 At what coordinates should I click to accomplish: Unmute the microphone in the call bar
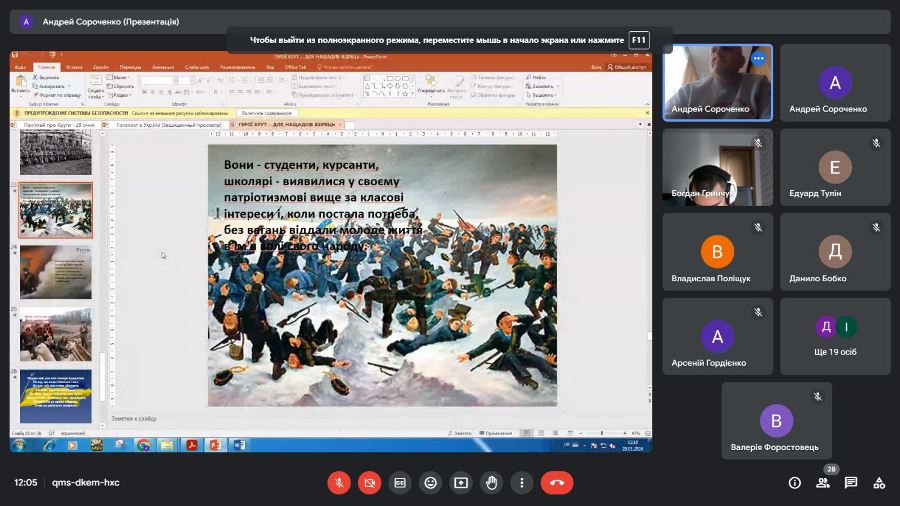[339, 482]
